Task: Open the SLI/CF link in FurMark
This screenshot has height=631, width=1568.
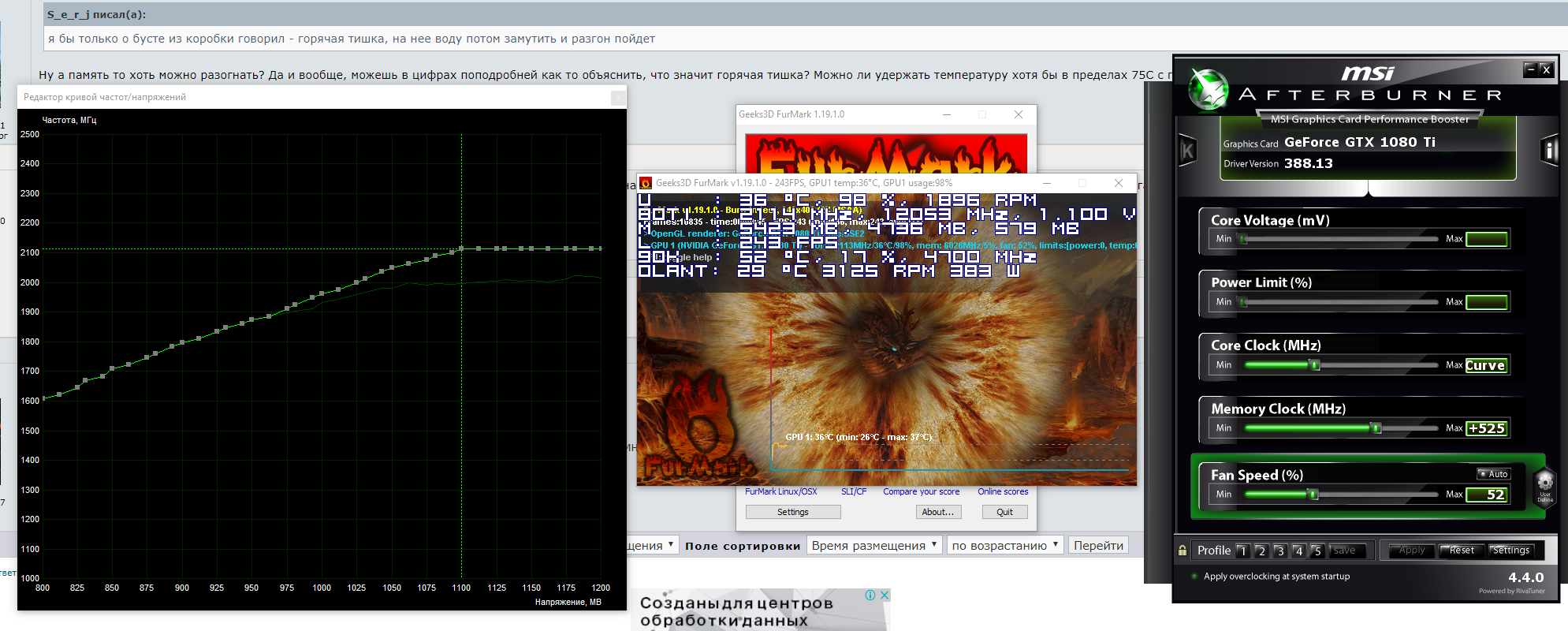Action: (854, 491)
